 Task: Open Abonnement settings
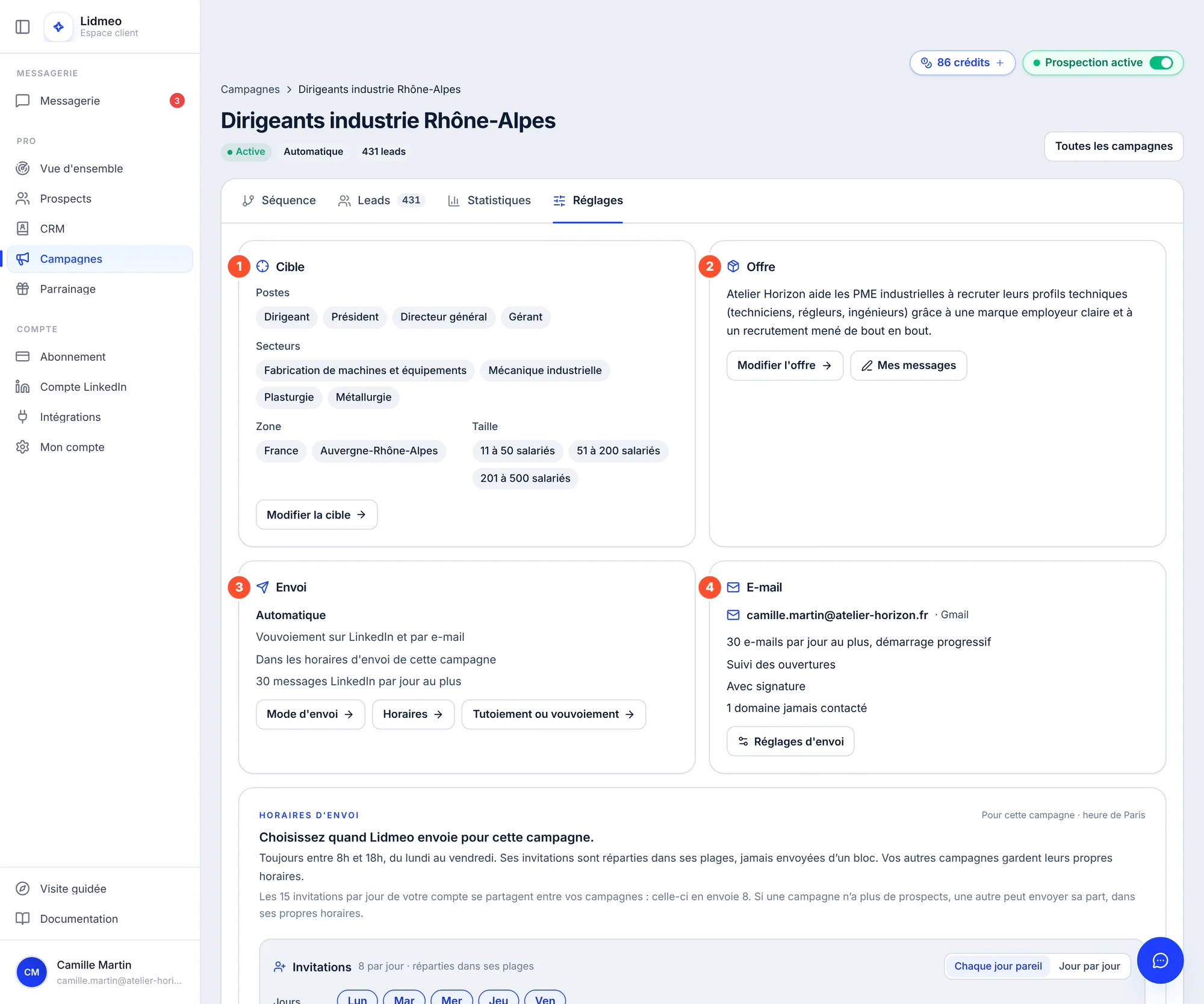click(x=100, y=357)
